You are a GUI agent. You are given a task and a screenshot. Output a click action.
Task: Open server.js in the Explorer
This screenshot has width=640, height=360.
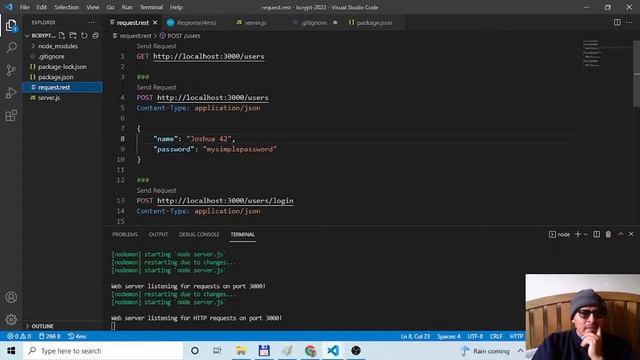(x=49, y=98)
